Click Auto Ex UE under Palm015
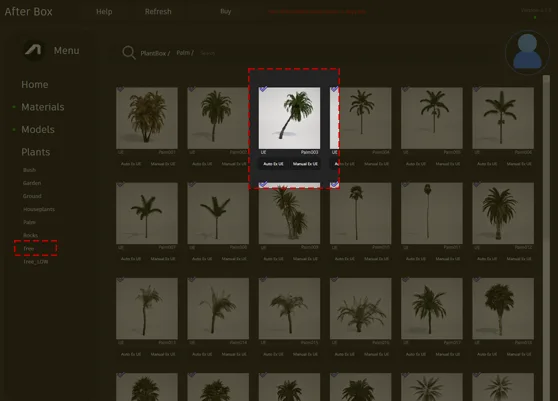558x401 pixels. click(x=273, y=354)
